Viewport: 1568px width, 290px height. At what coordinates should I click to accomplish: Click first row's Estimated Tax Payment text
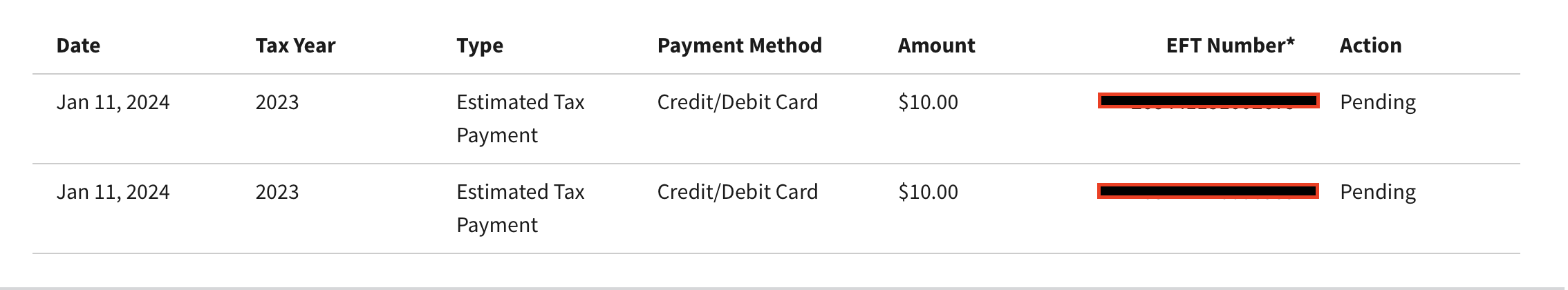[x=521, y=119]
